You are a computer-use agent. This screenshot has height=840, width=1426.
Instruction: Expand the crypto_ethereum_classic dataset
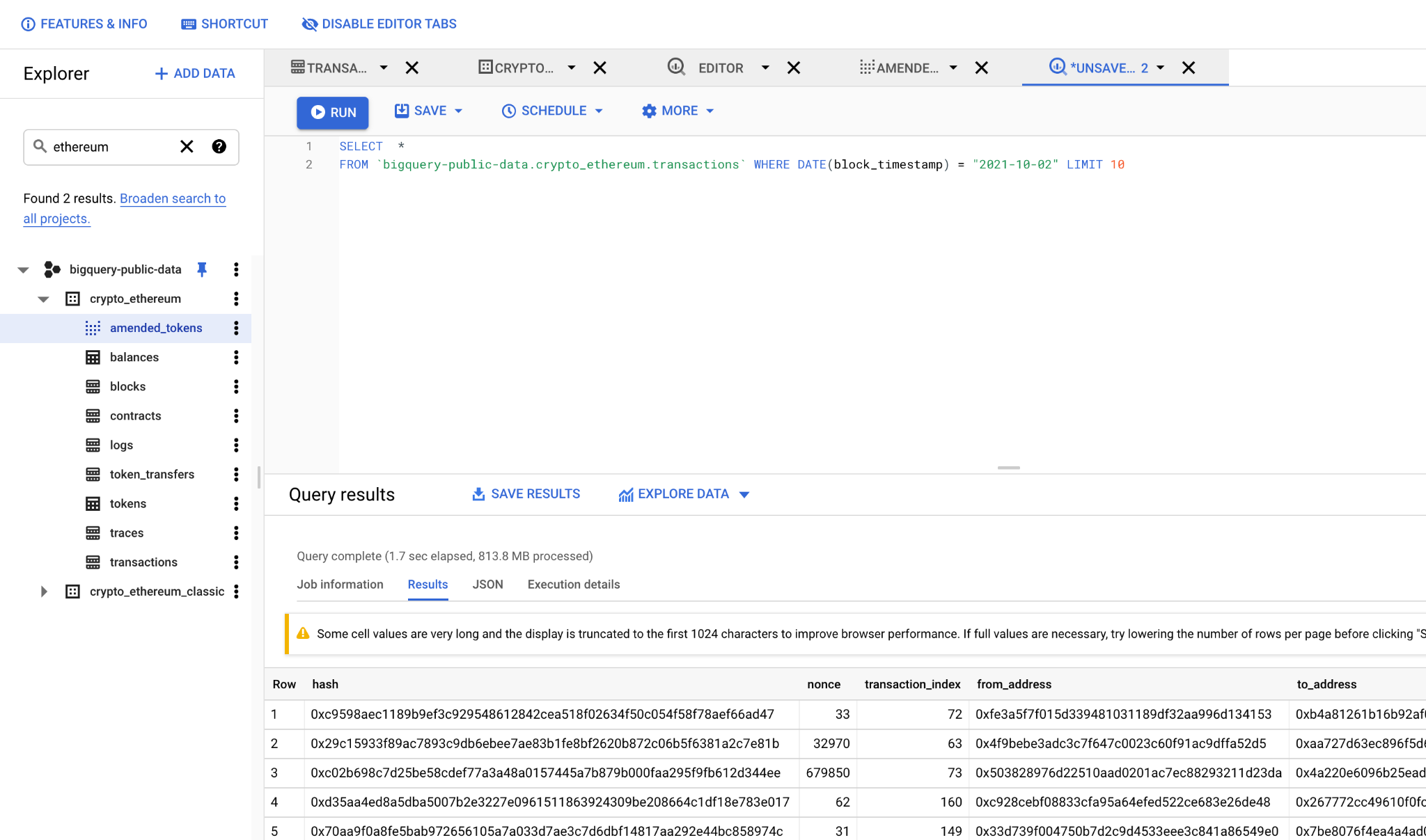pyautogui.click(x=43, y=592)
